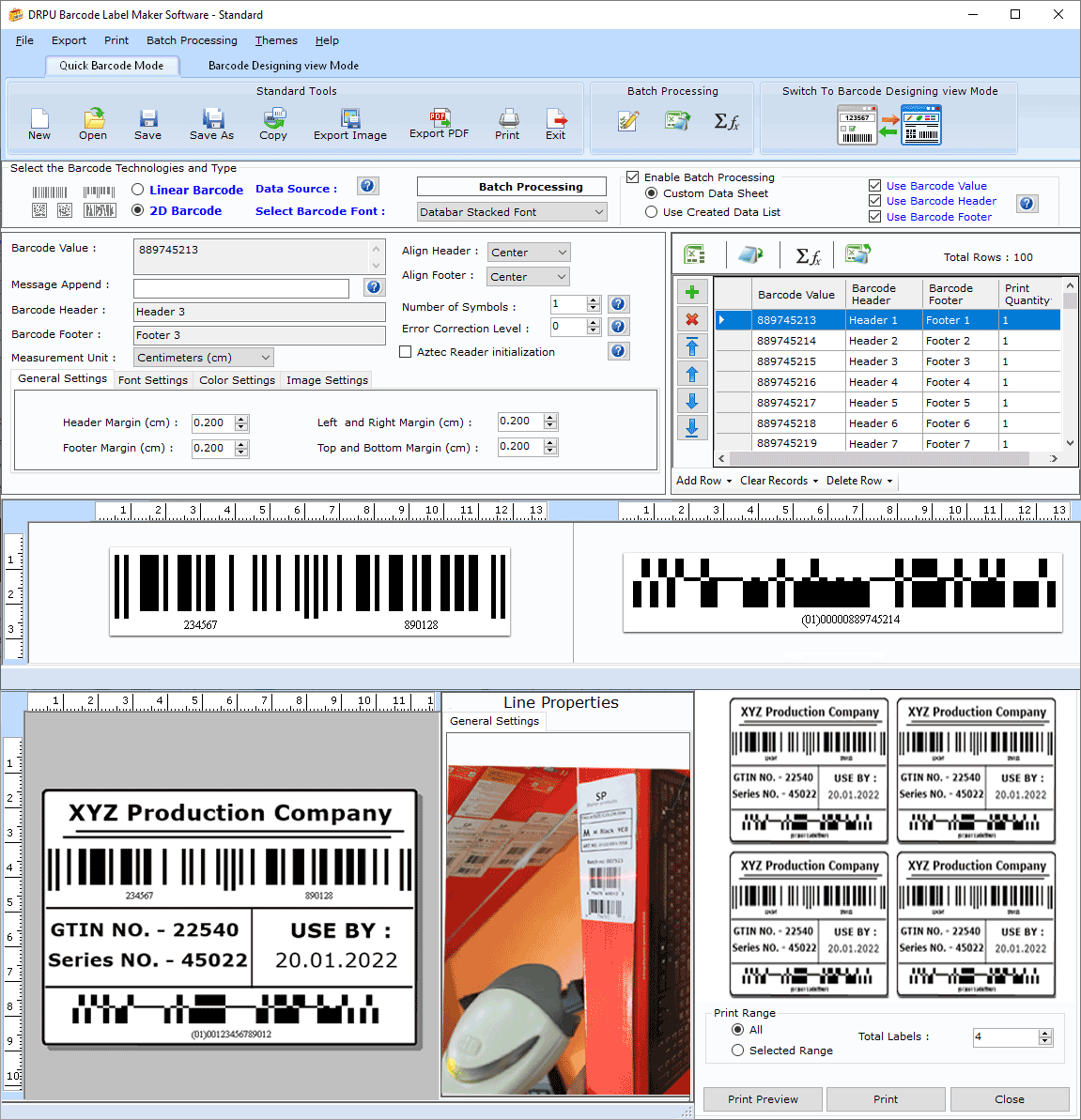
Task: Increase the Total Labels spinner value
Action: point(1045,1033)
